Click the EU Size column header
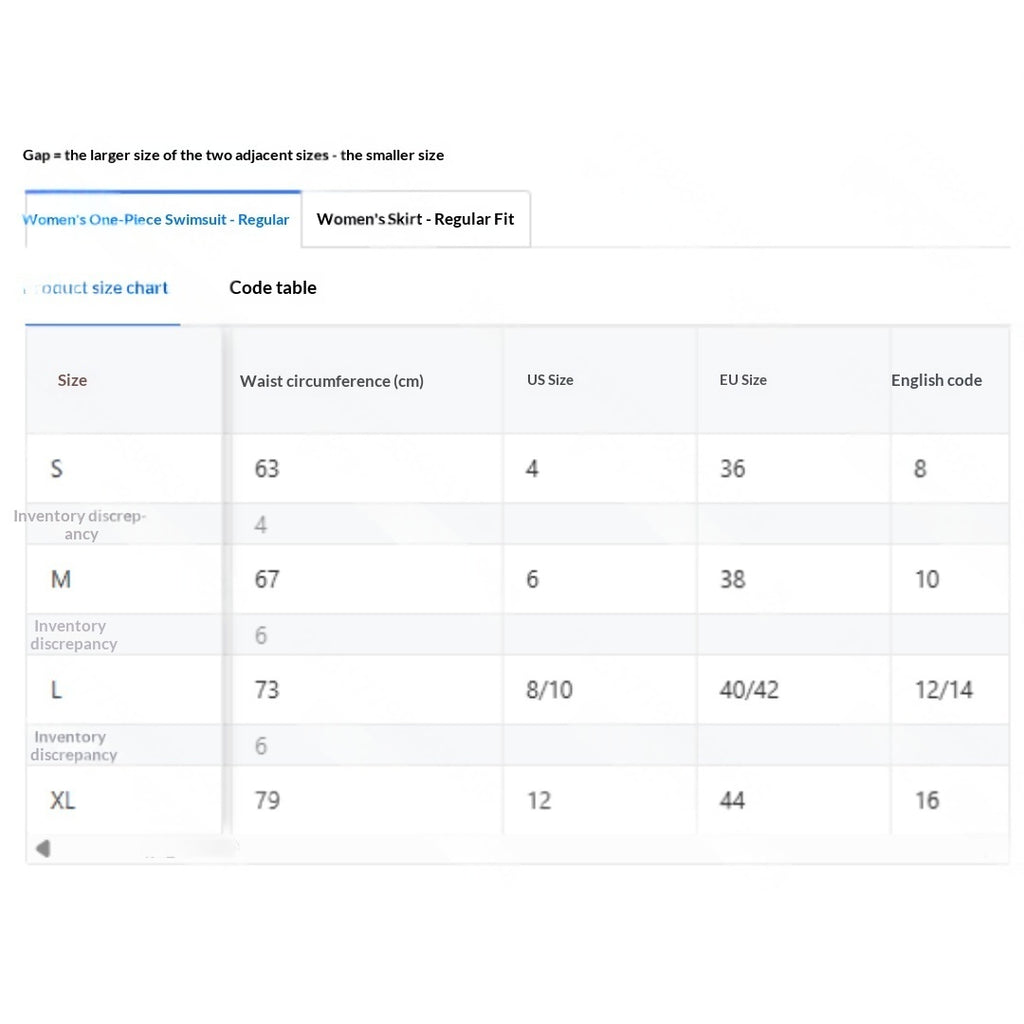The height and width of the screenshot is (1024, 1024). (743, 380)
